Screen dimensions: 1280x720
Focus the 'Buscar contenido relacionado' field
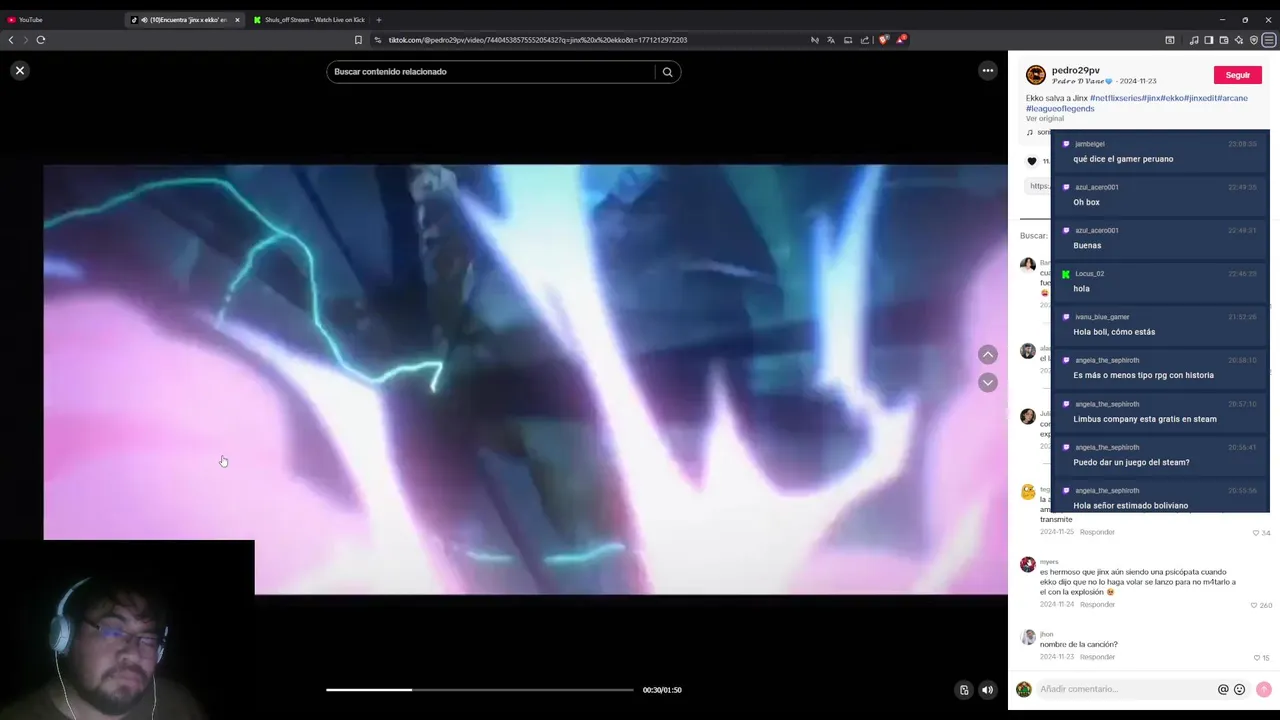490,72
